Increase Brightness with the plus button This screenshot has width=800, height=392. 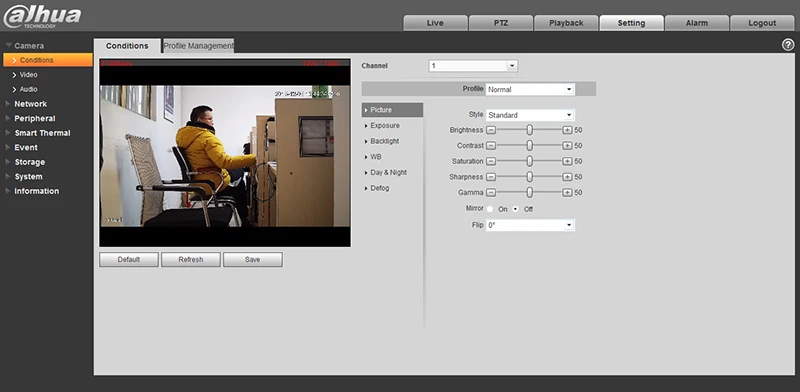coord(567,130)
